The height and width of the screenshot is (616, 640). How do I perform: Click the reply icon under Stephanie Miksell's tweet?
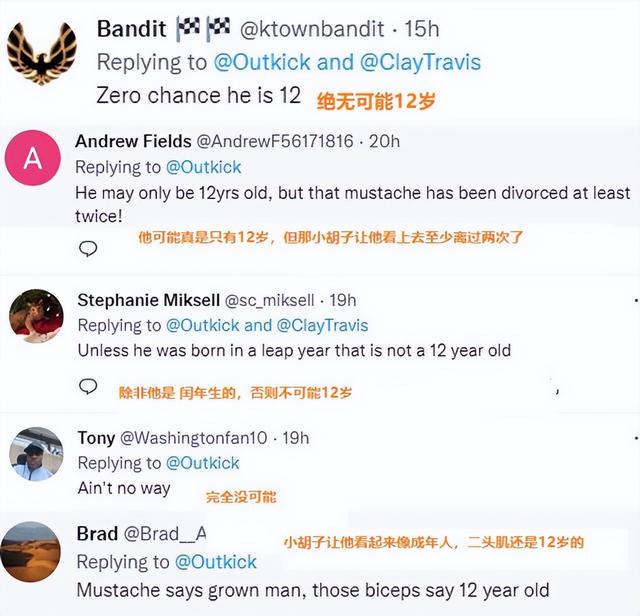[88, 386]
